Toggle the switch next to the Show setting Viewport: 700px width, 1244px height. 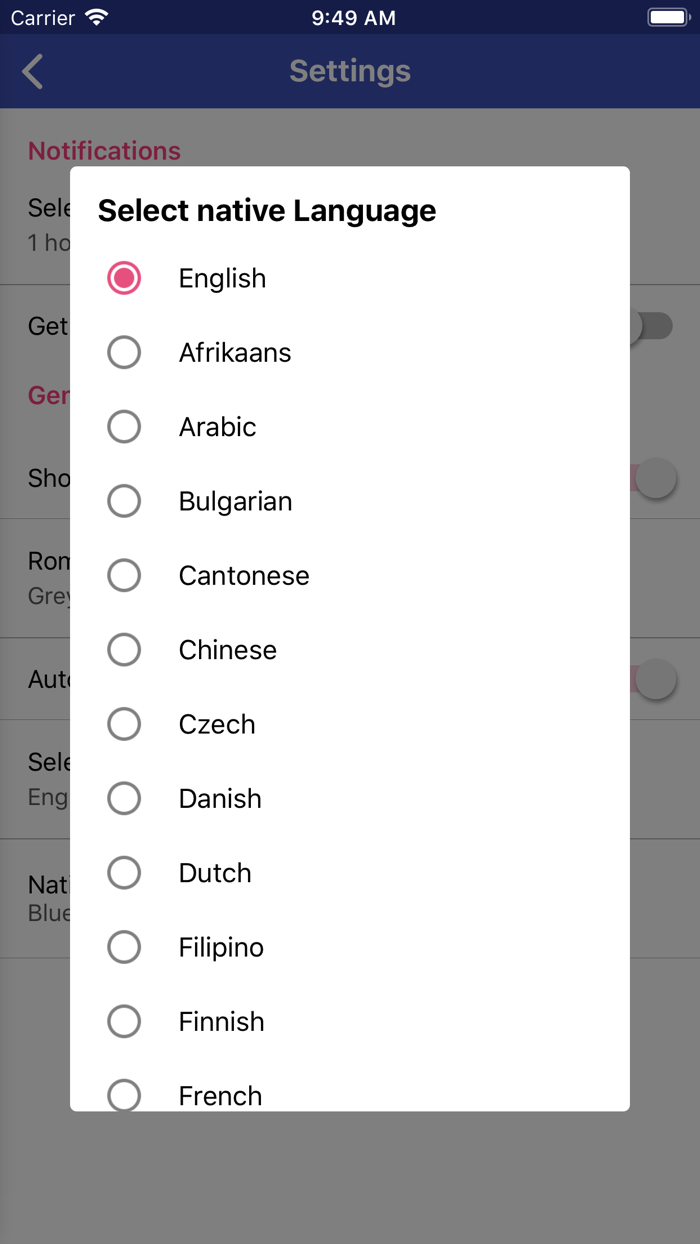click(655, 478)
